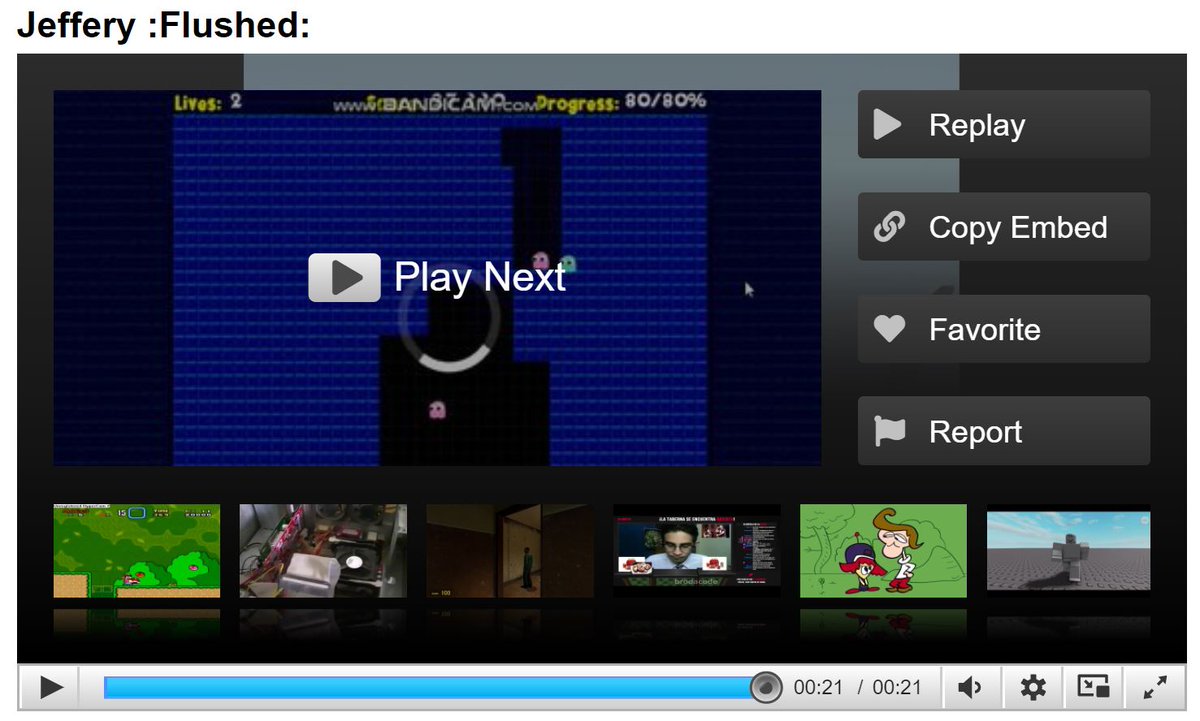The width and height of the screenshot is (1200, 721).
Task: Click the flag icon on Report
Action: [889, 431]
